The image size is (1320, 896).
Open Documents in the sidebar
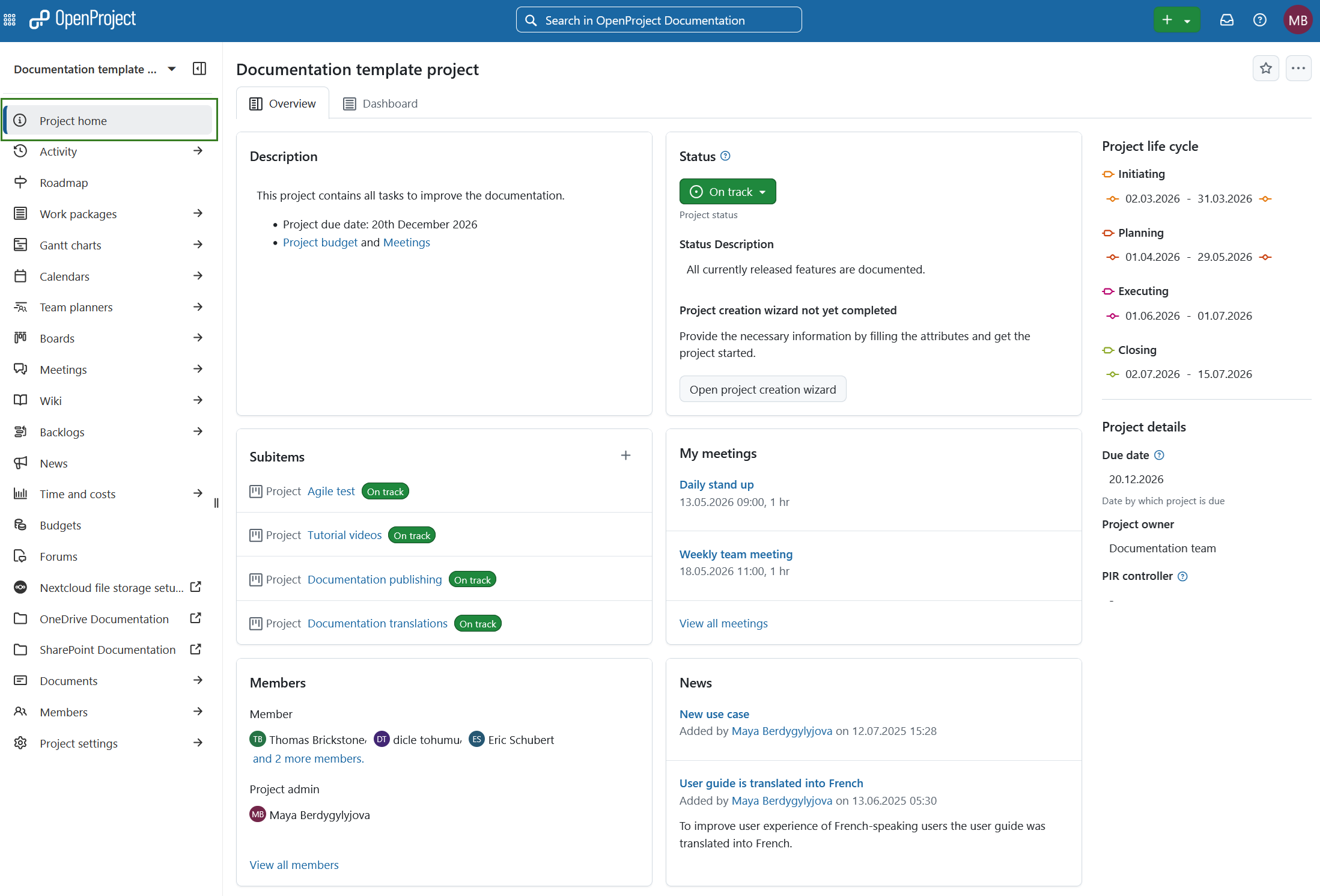(x=109, y=681)
